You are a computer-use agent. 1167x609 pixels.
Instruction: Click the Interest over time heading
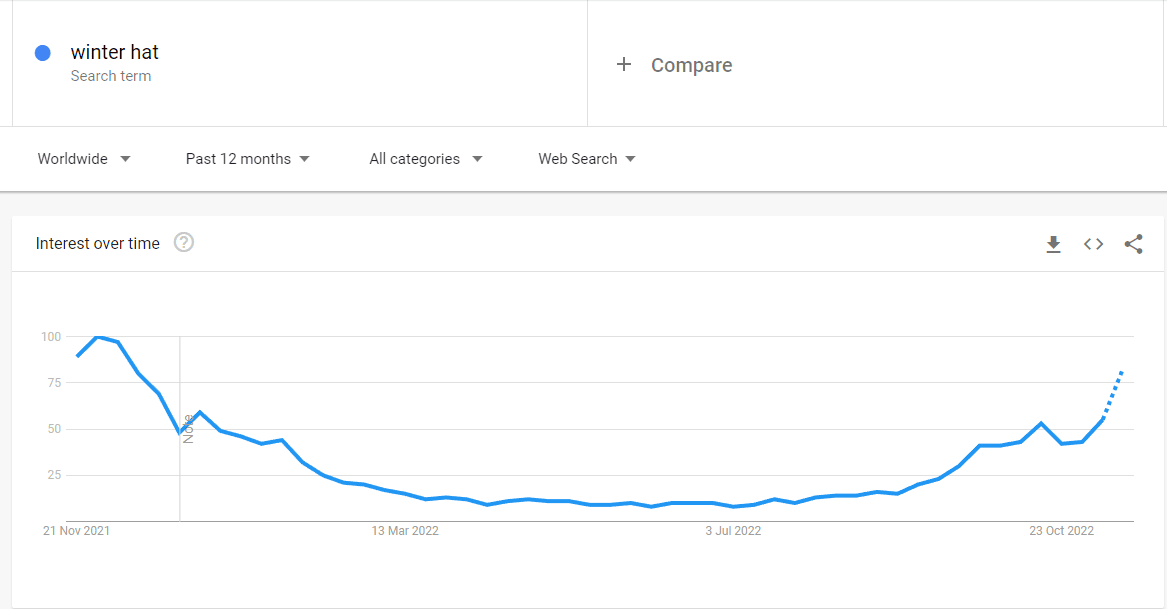97,243
